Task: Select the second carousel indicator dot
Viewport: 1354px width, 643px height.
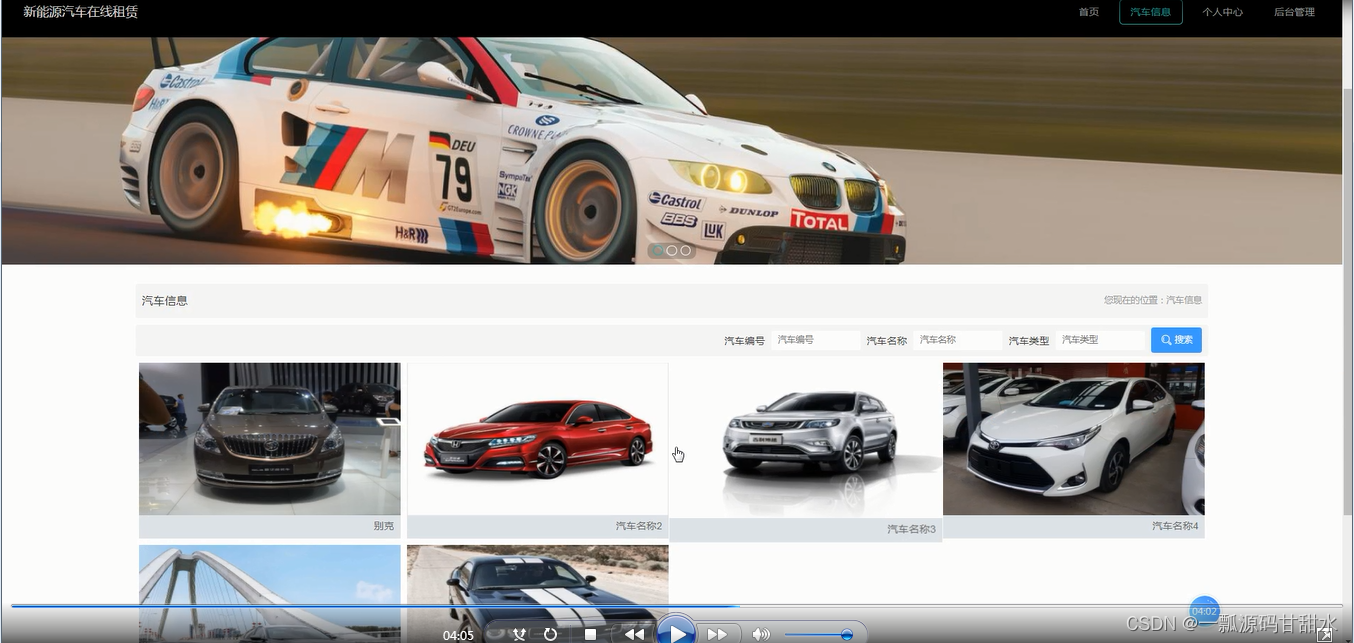Action: (x=672, y=250)
